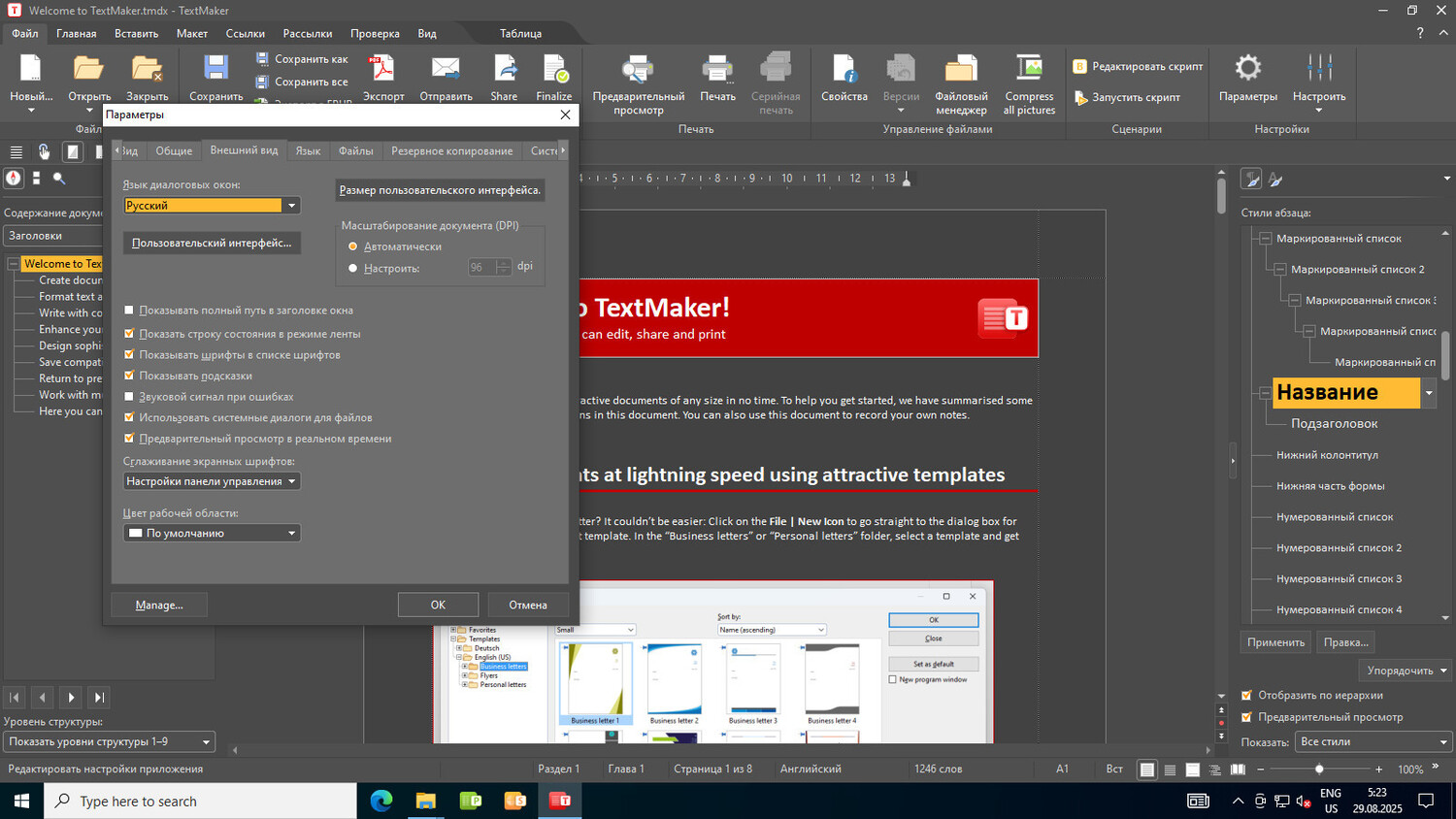Open Microsoft Edge from the taskbar
This screenshot has height=819, width=1456.
click(381, 801)
